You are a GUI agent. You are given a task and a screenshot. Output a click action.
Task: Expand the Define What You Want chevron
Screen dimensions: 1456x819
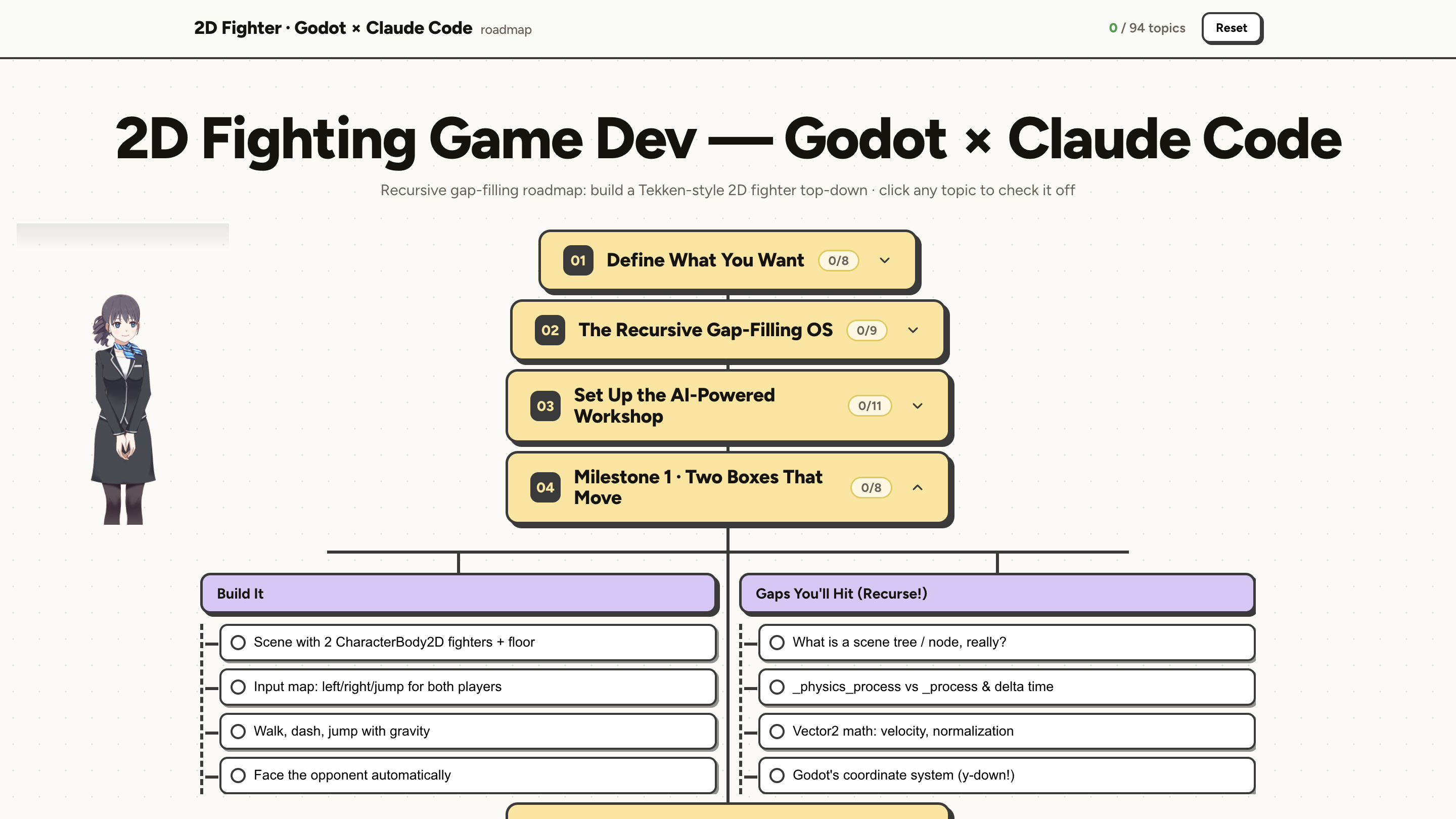[885, 260]
